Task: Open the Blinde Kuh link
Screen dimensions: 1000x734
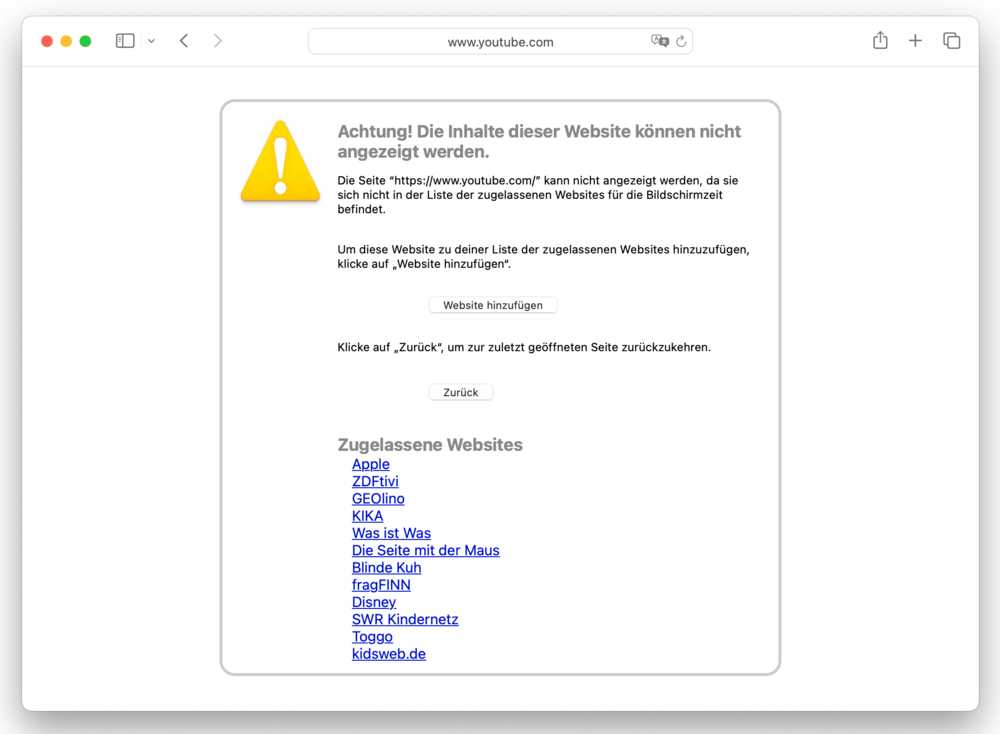Action: coord(386,568)
